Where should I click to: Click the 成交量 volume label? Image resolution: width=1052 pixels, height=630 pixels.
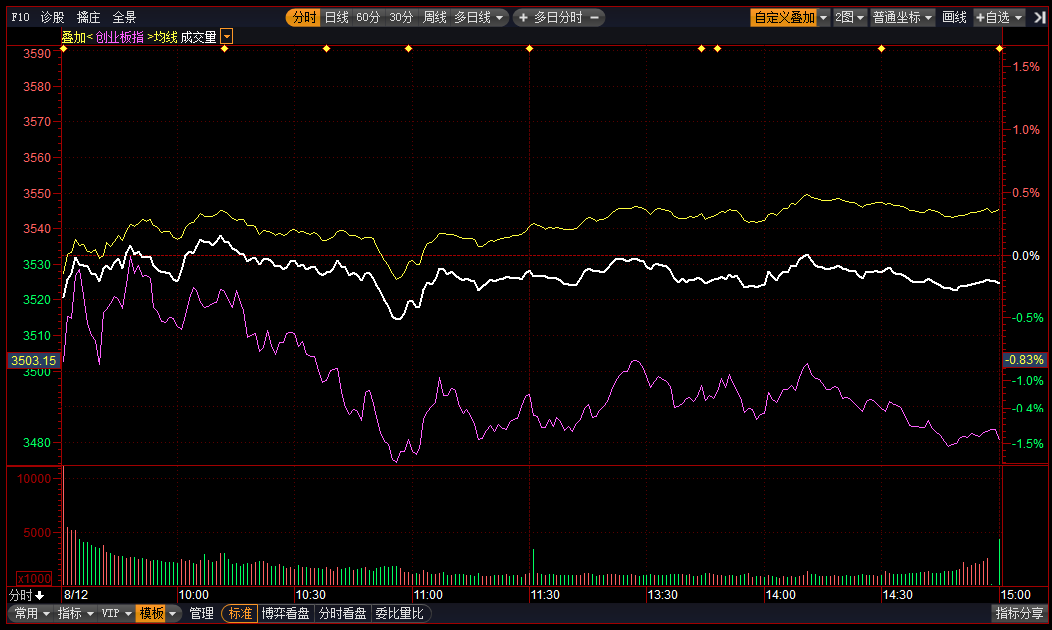point(199,38)
